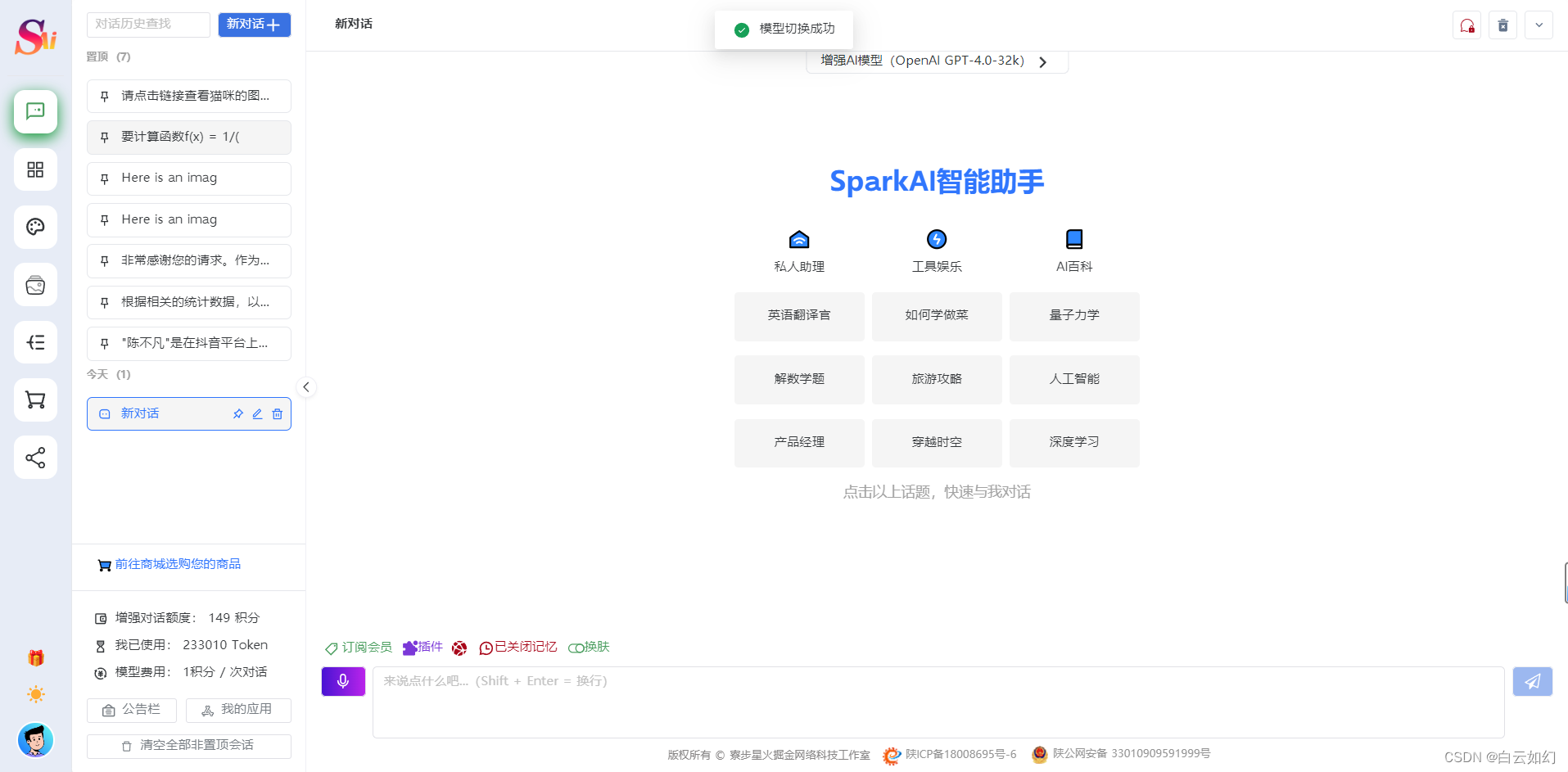Viewport: 1568px width, 772px height.
Task: Open the palette drawing sidebar icon
Action: pyautogui.click(x=35, y=227)
